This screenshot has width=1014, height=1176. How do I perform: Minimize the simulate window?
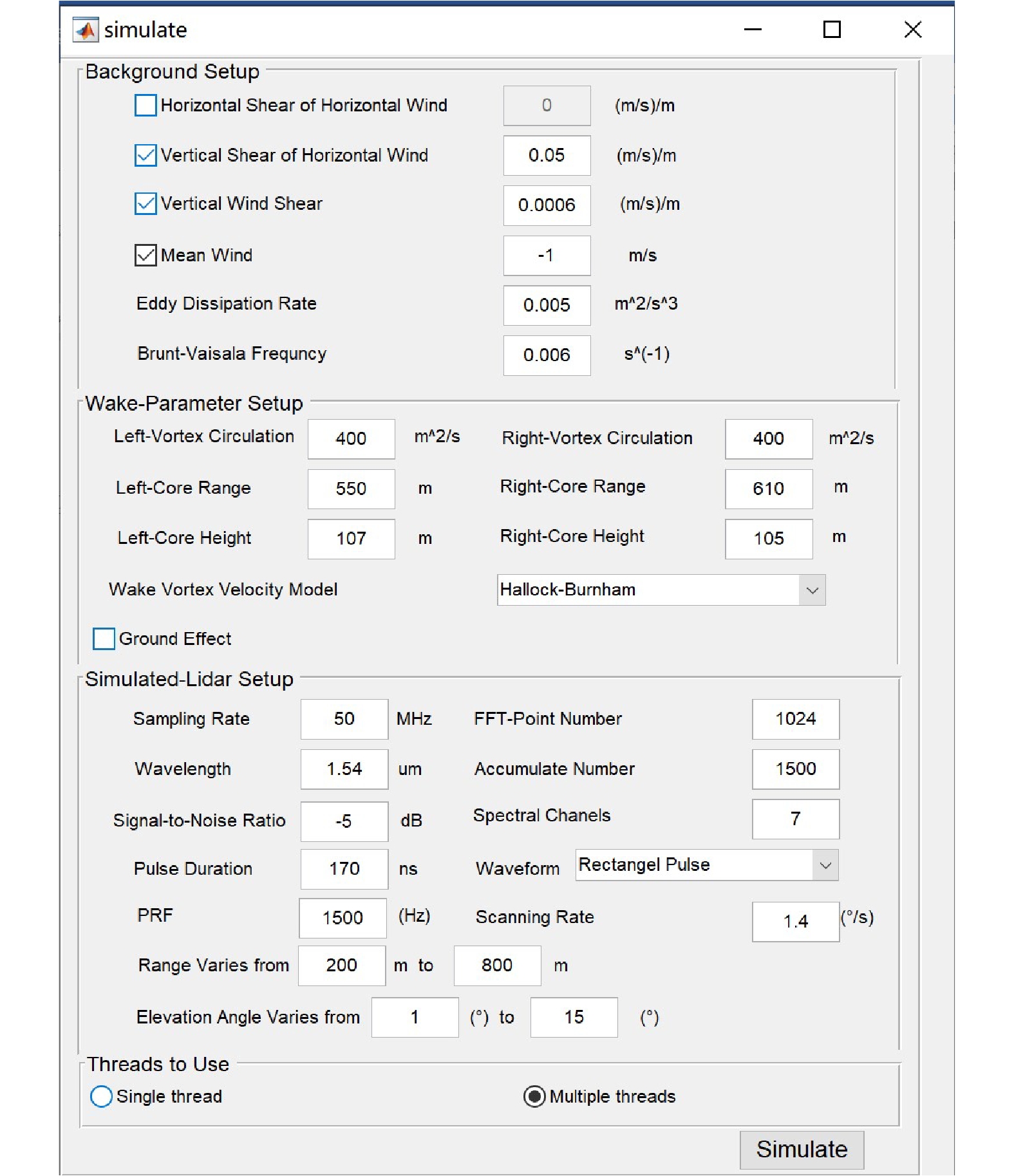[753, 30]
